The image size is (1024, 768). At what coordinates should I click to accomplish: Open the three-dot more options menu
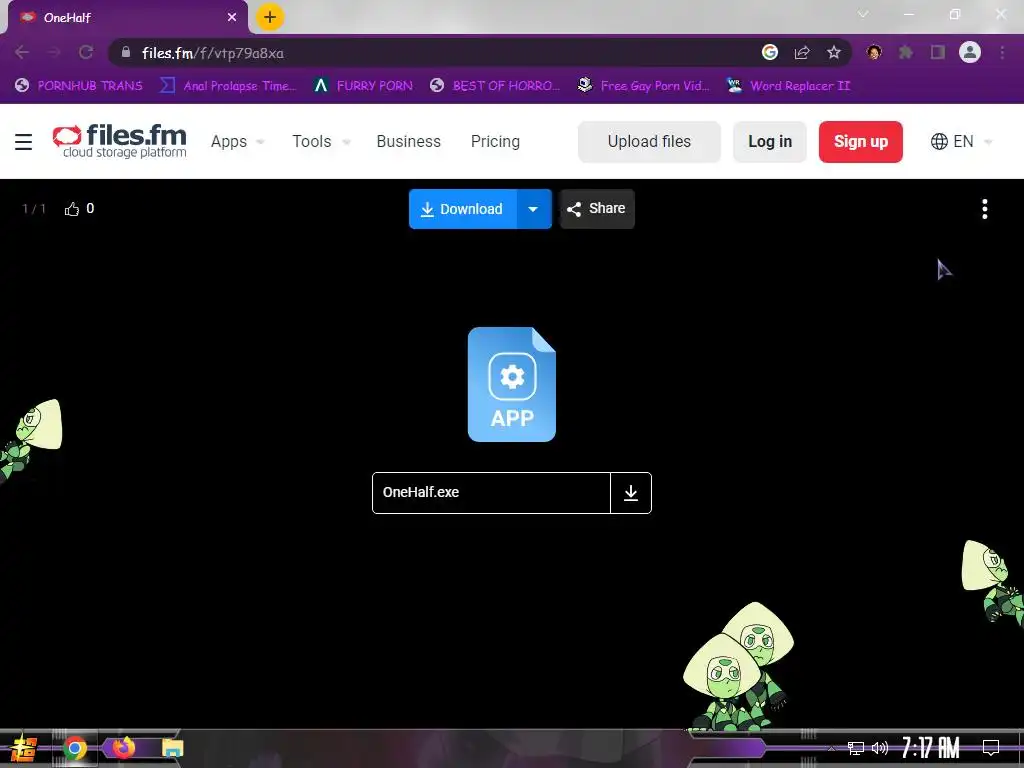pos(985,209)
